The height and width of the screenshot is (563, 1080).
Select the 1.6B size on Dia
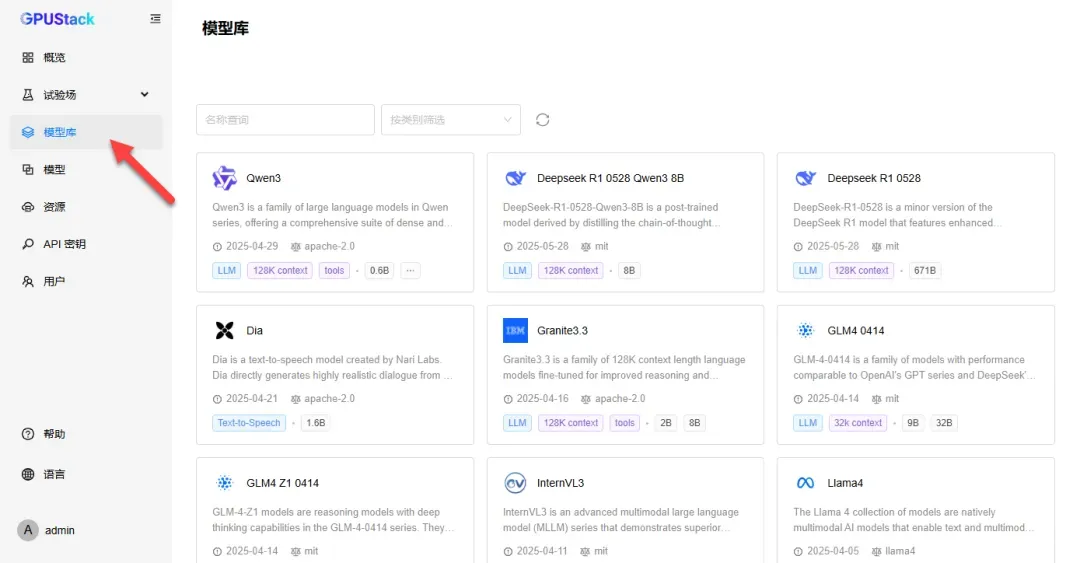click(315, 423)
